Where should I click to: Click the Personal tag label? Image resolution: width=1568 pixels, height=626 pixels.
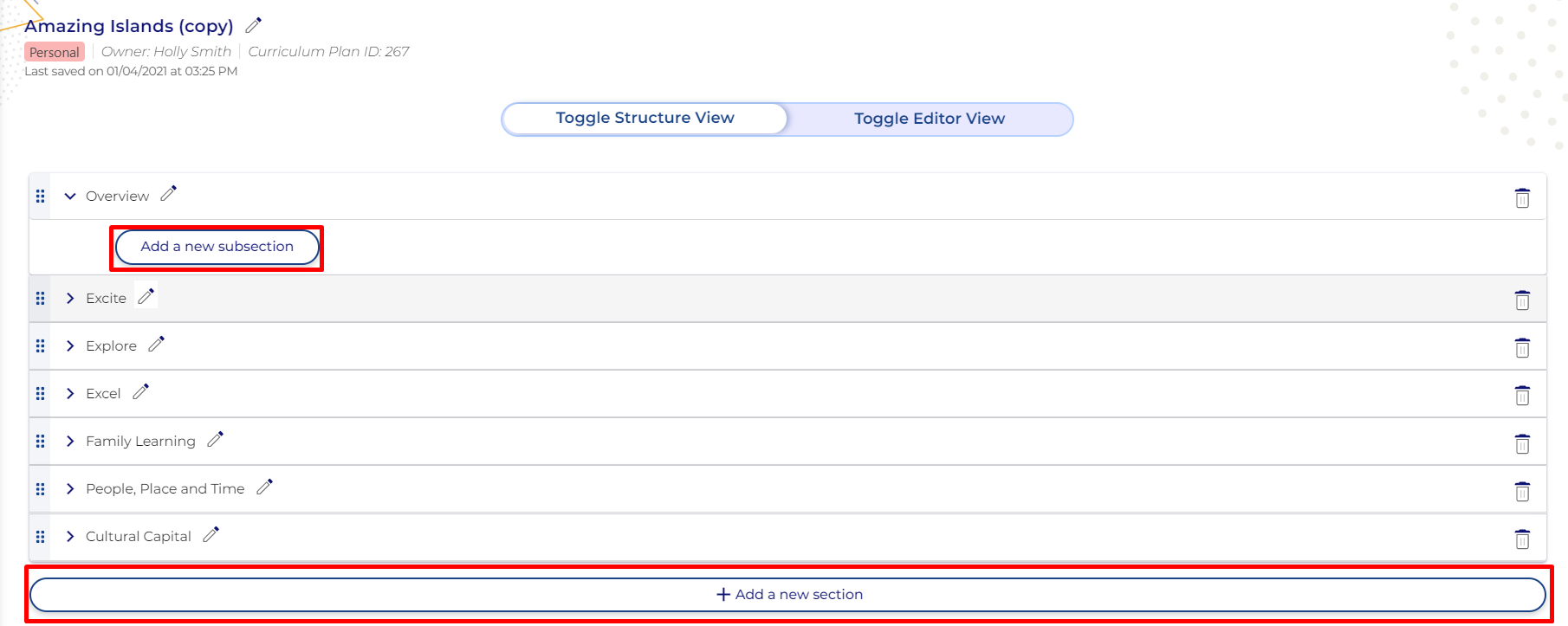click(x=54, y=52)
